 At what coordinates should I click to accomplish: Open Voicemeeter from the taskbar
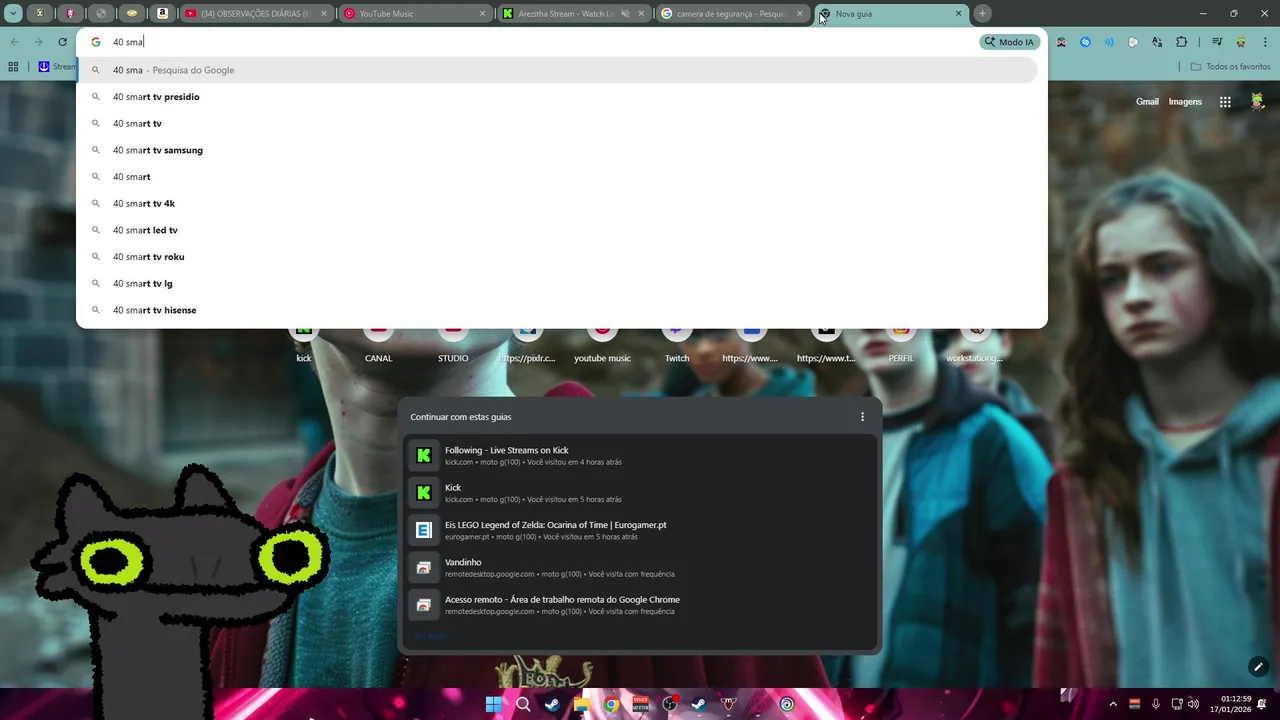(x=640, y=704)
